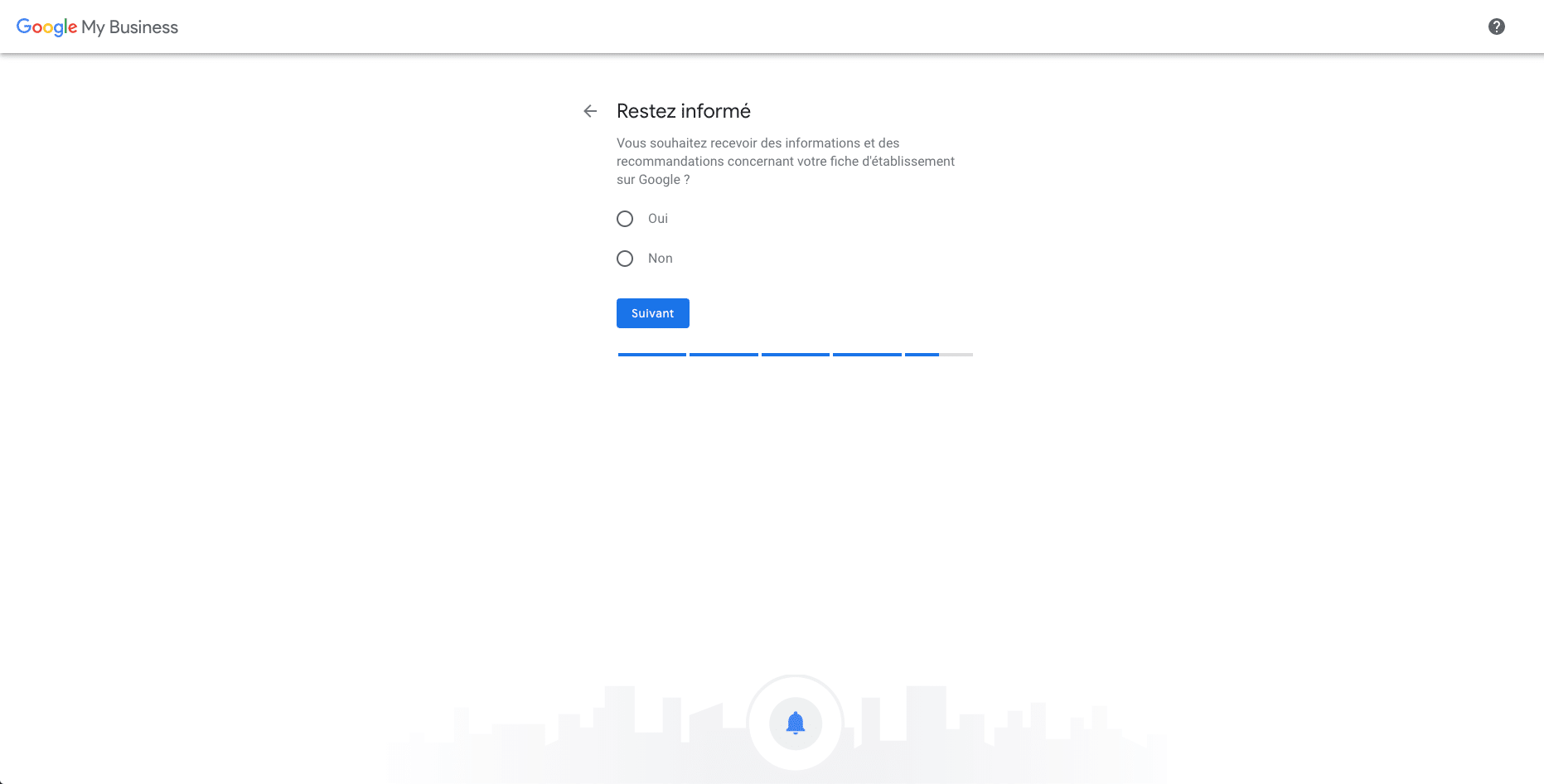1544x784 pixels.
Task: Click the multicolored Google wordmark
Action: tap(46, 27)
